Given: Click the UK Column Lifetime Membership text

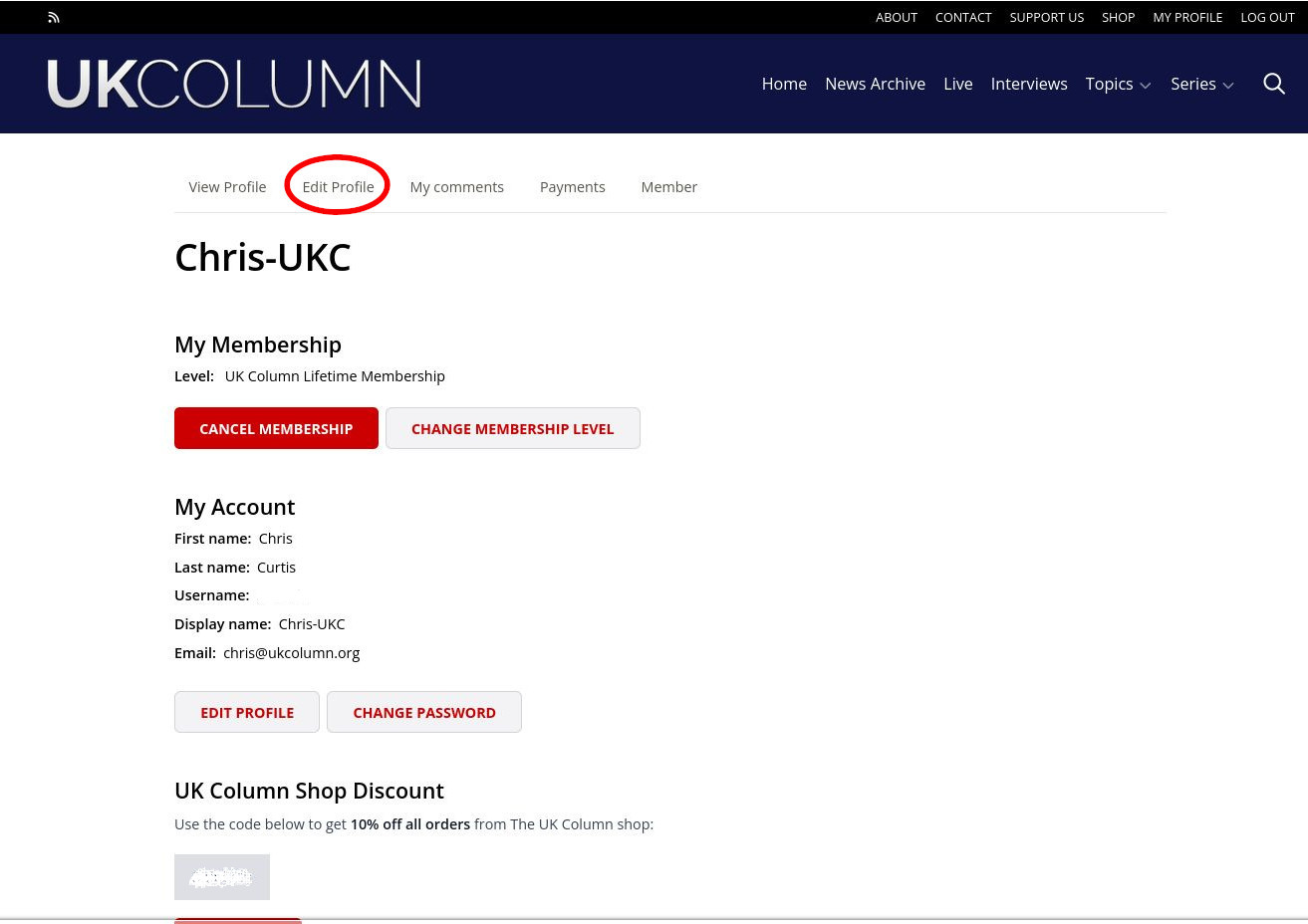Looking at the screenshot, I should 335,376.
